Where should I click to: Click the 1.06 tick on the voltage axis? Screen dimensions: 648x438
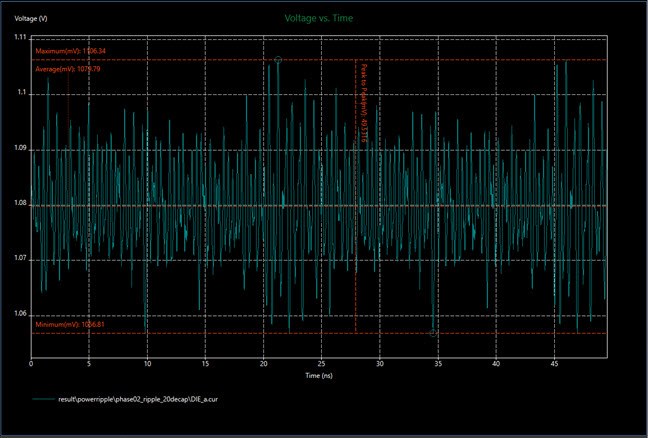(x=19, y=315)
